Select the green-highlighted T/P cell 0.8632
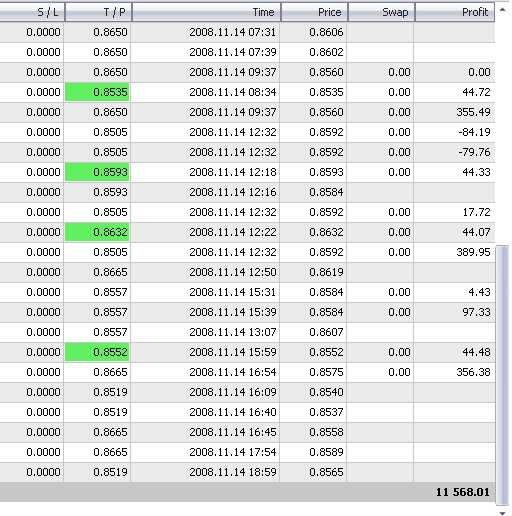The width and height of the screenshot is (512, 516). pyautogui.click(x=97, y=232)
